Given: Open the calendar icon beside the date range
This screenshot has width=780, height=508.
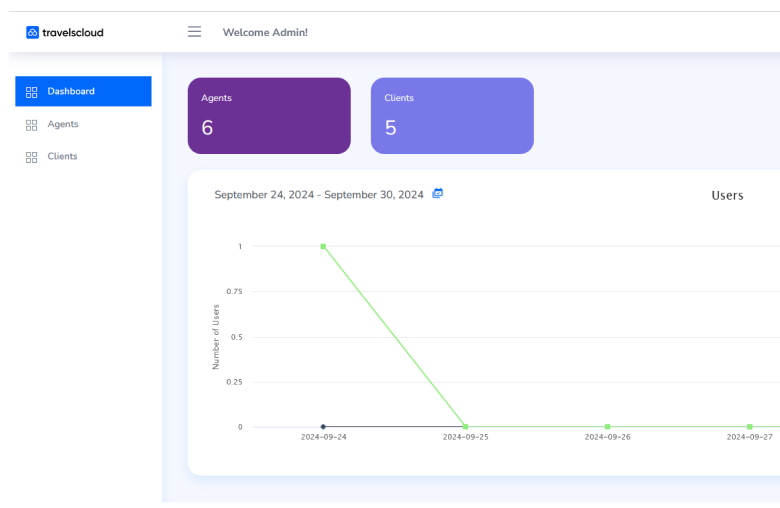Looking at the screenshot, I should [x=437, y=193].
